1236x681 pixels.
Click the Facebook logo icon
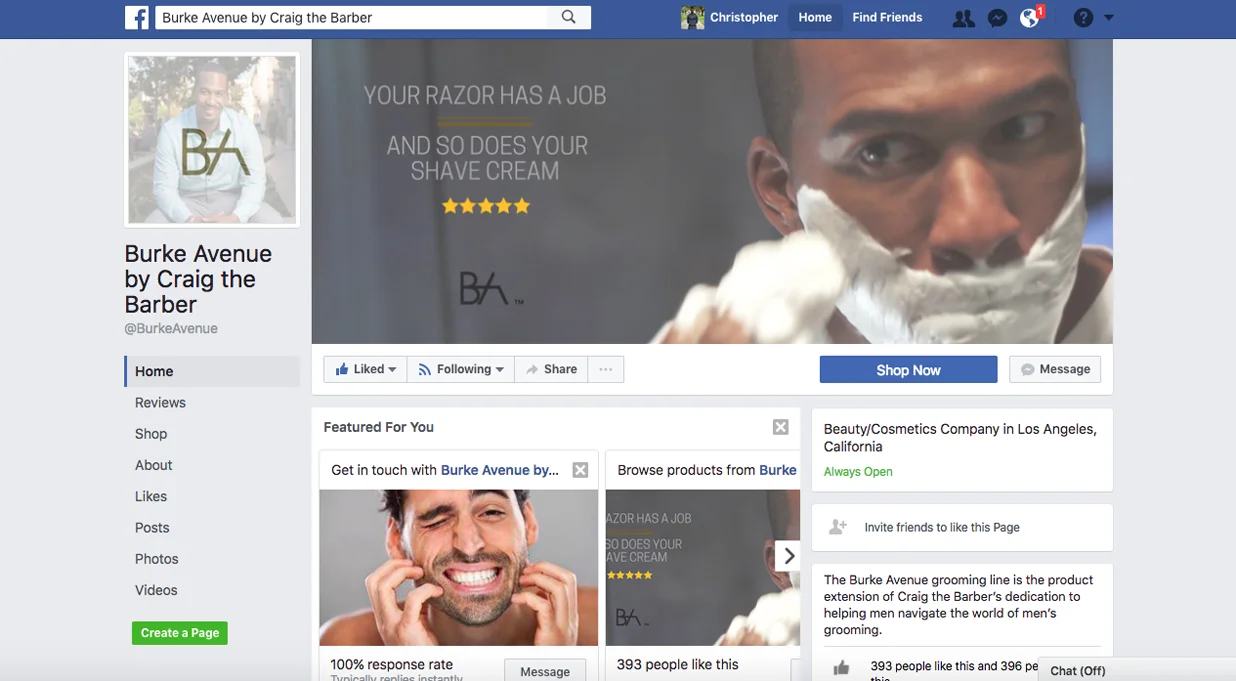point(136,17)
